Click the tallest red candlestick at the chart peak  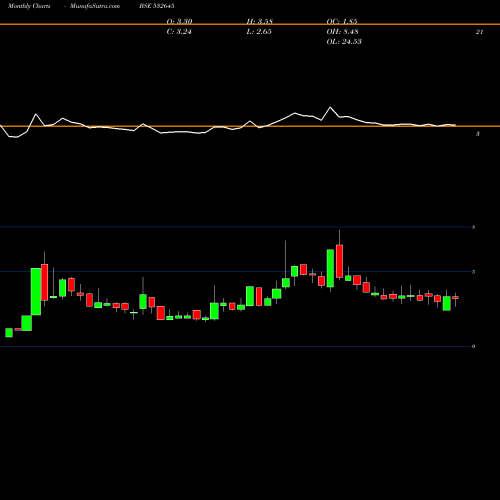339,261
